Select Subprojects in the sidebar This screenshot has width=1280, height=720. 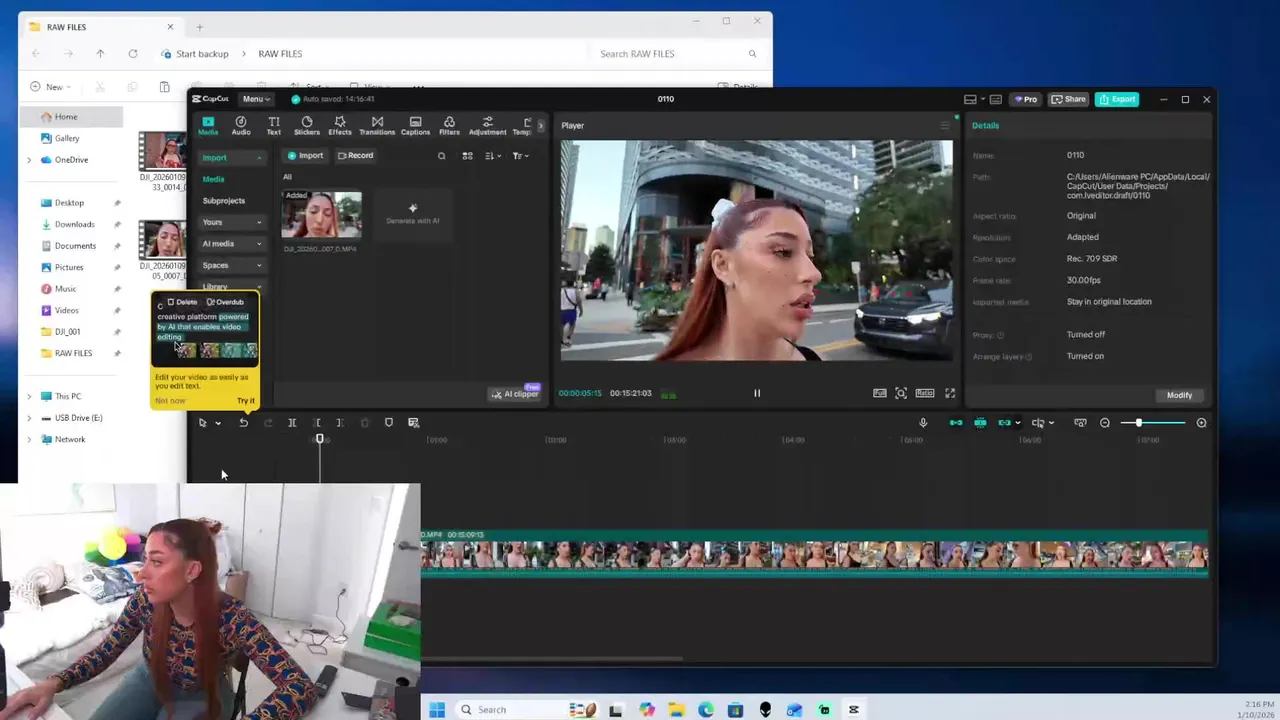pos(224,201)
